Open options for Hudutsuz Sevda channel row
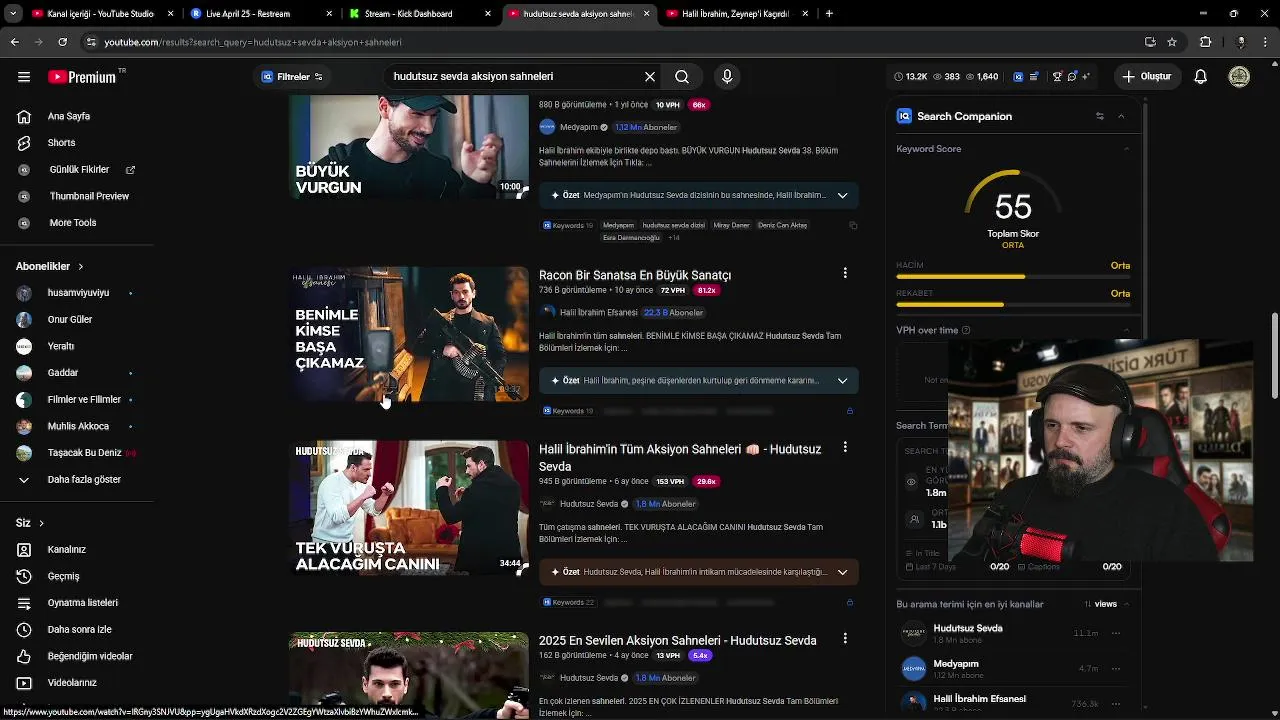 tap(1116, 633)
